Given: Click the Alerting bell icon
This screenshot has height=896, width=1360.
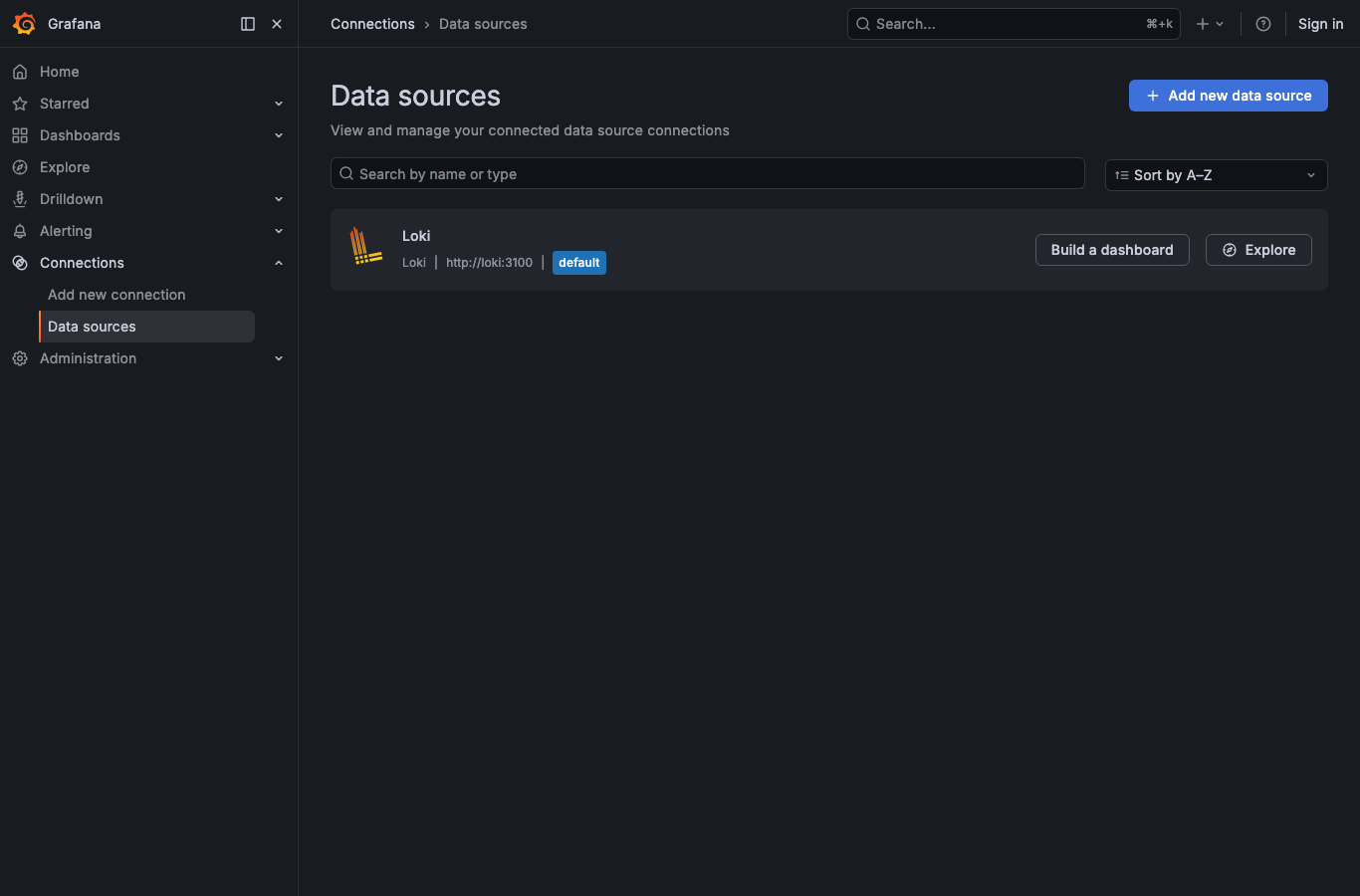Looking at the screenshot, I should 20,231.
